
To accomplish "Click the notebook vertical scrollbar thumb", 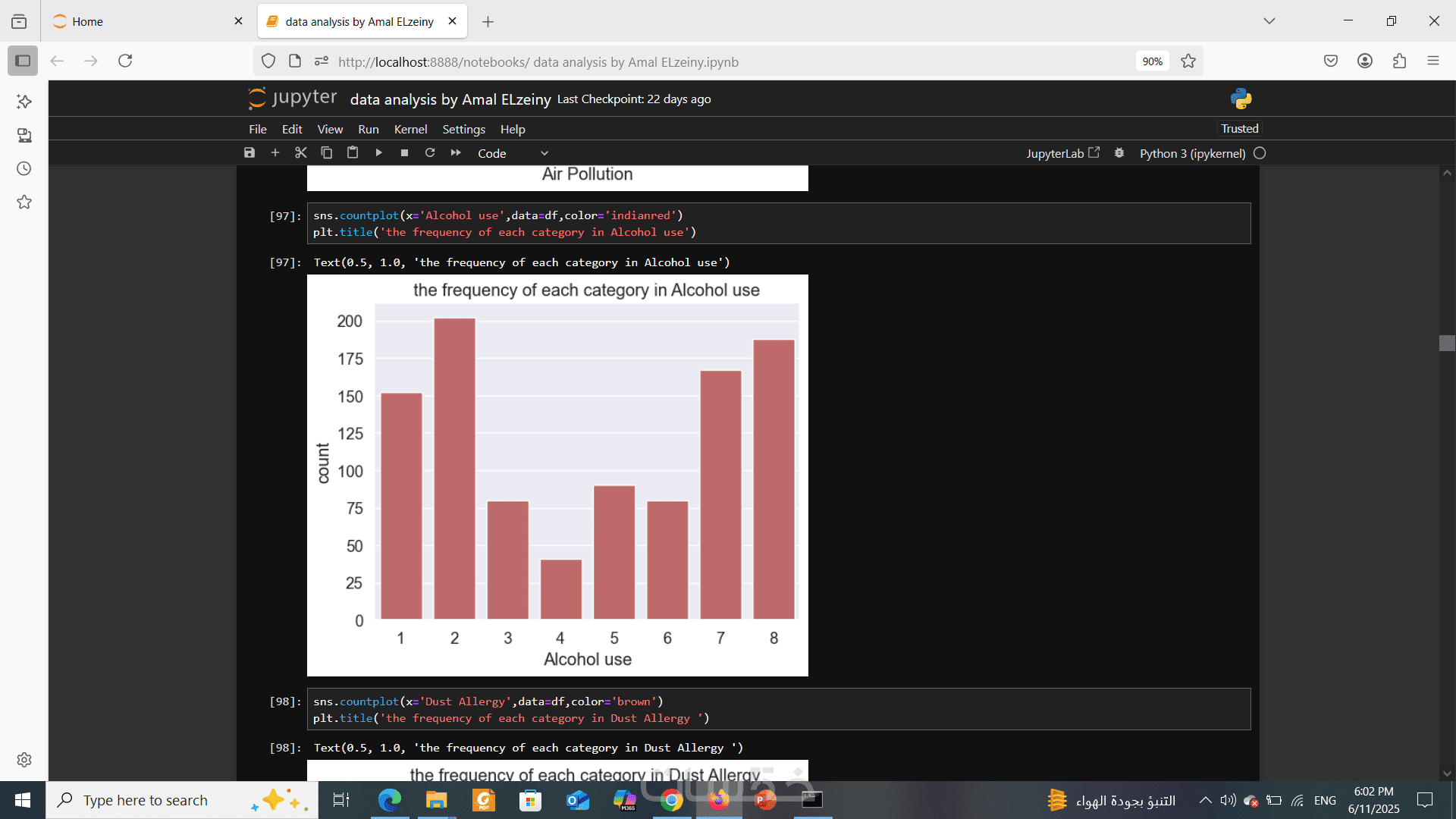I will click(x=1447, y=343).
